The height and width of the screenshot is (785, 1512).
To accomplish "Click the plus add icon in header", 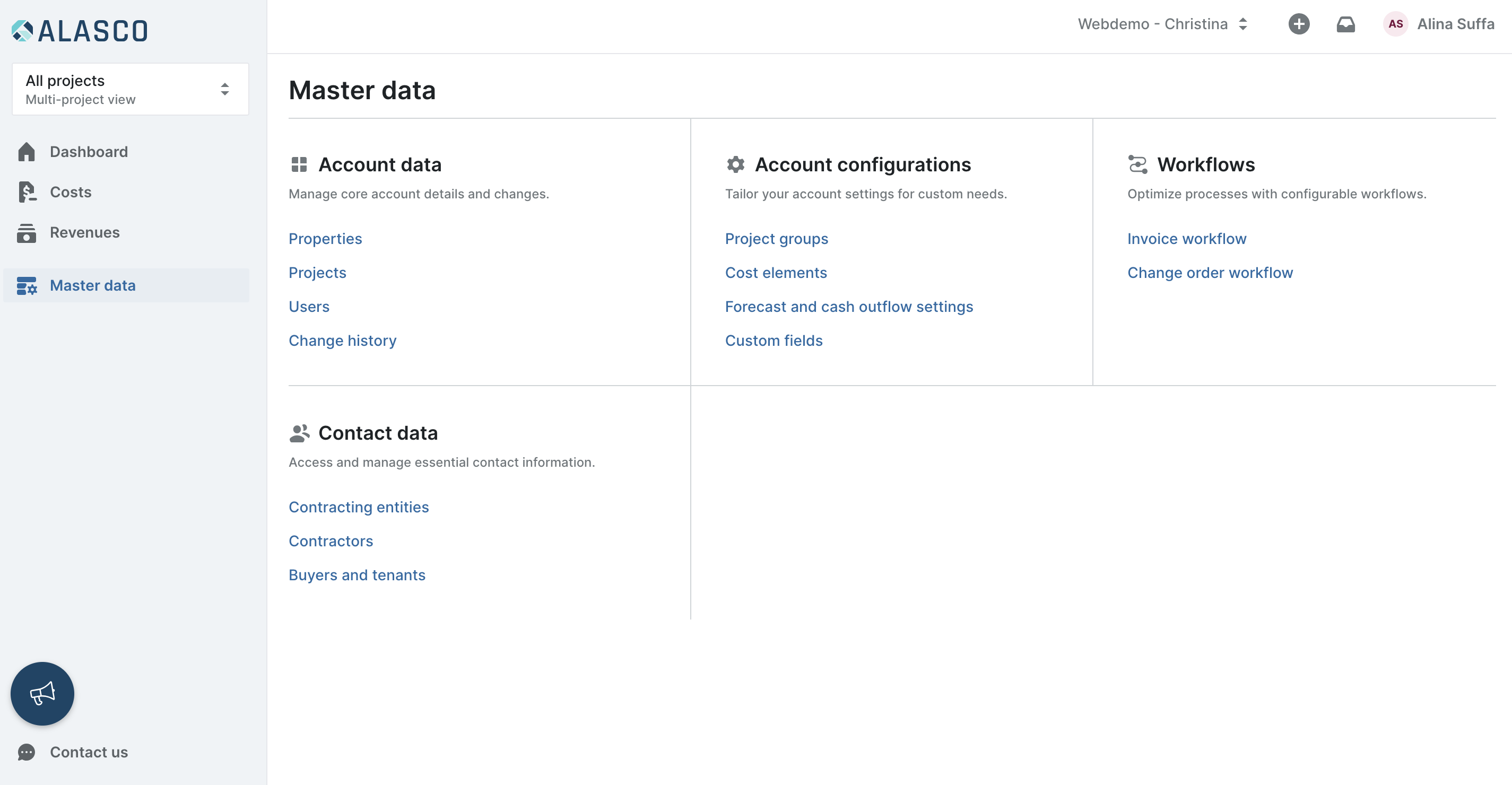I will [1299, 24].
